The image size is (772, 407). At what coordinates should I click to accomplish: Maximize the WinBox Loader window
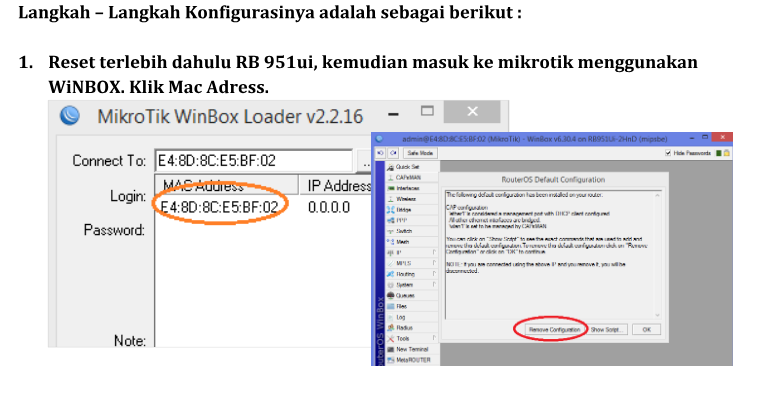427,111
